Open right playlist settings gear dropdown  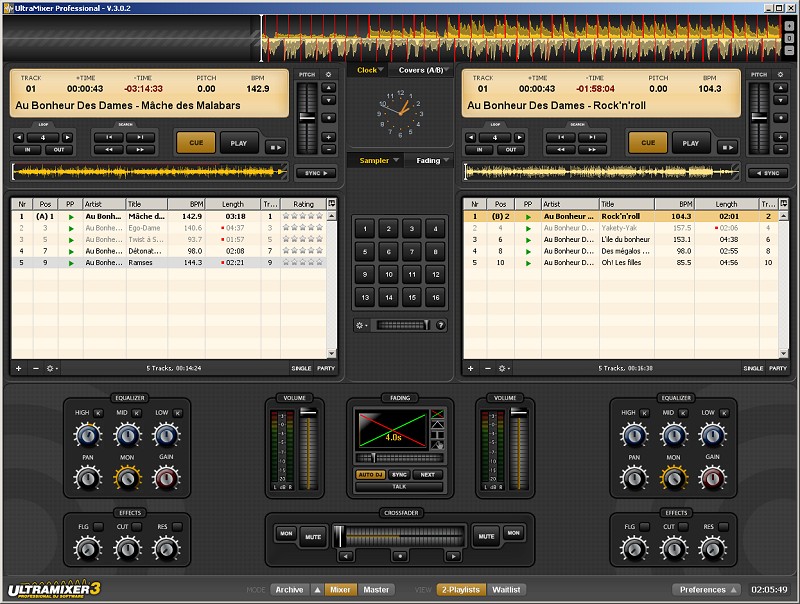coord(504,368)
